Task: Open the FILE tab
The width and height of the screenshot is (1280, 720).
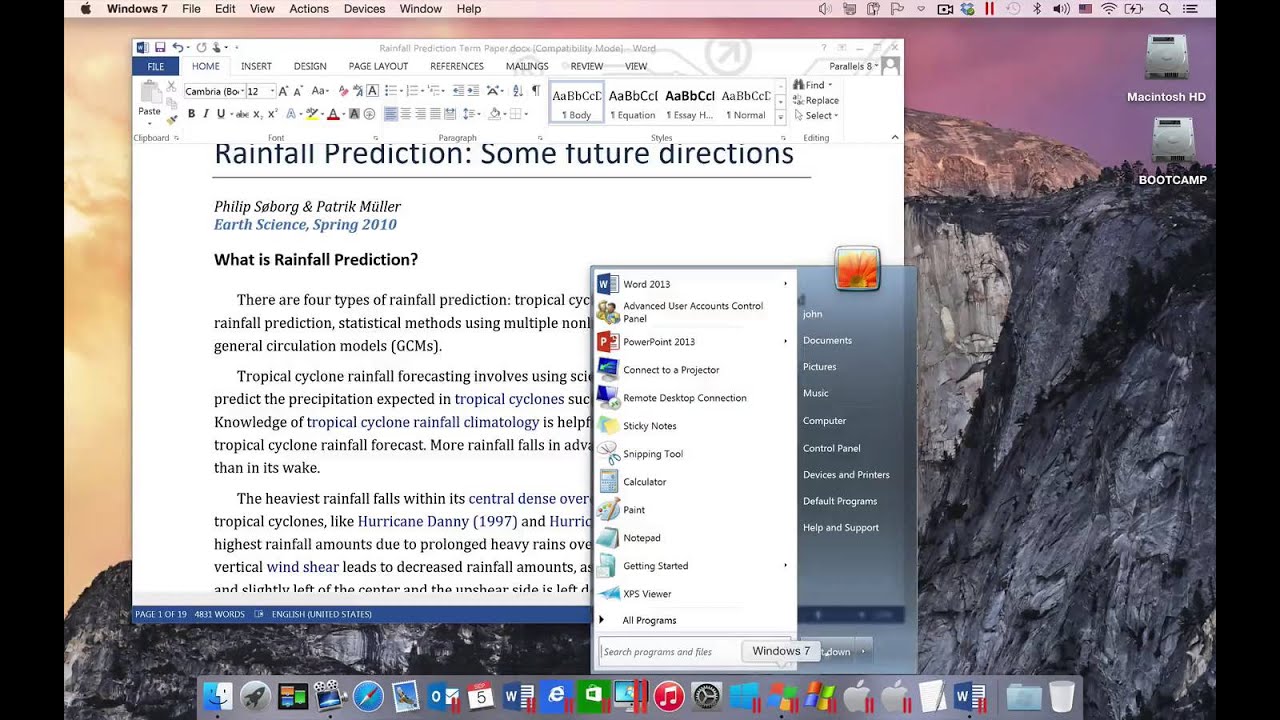Action: pyautogui.click(x=156, y=66)
